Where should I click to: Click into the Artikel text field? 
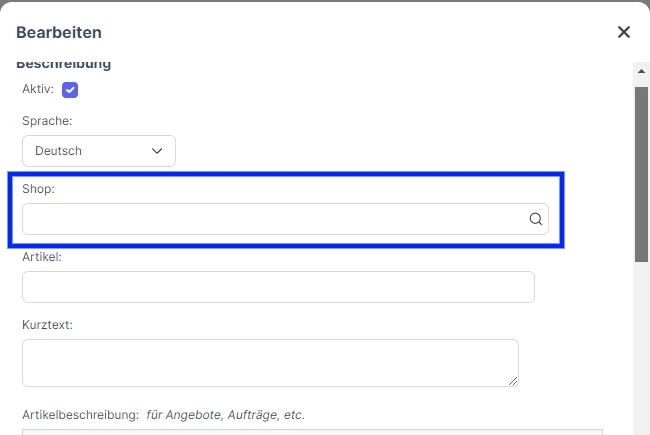[x=278, y=287]
